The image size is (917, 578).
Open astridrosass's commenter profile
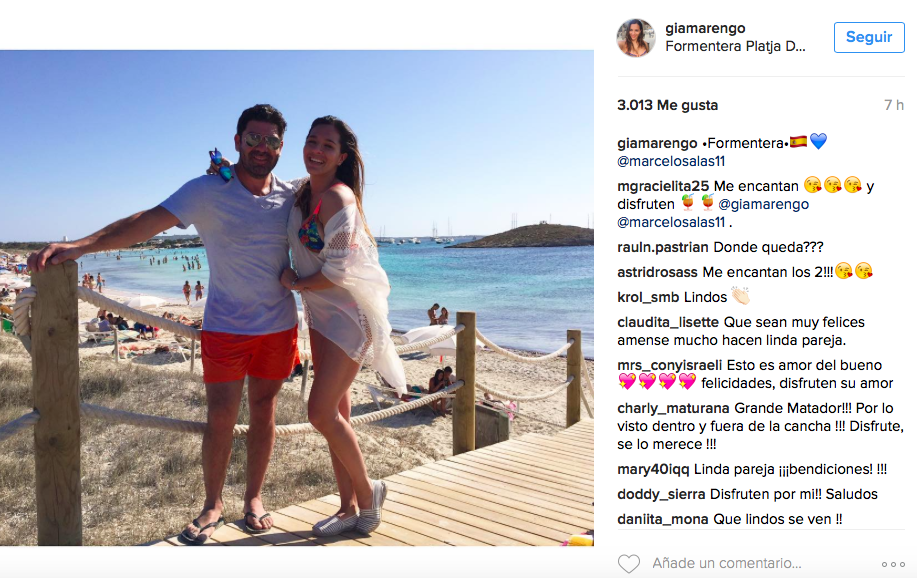[x=657, y=273]
